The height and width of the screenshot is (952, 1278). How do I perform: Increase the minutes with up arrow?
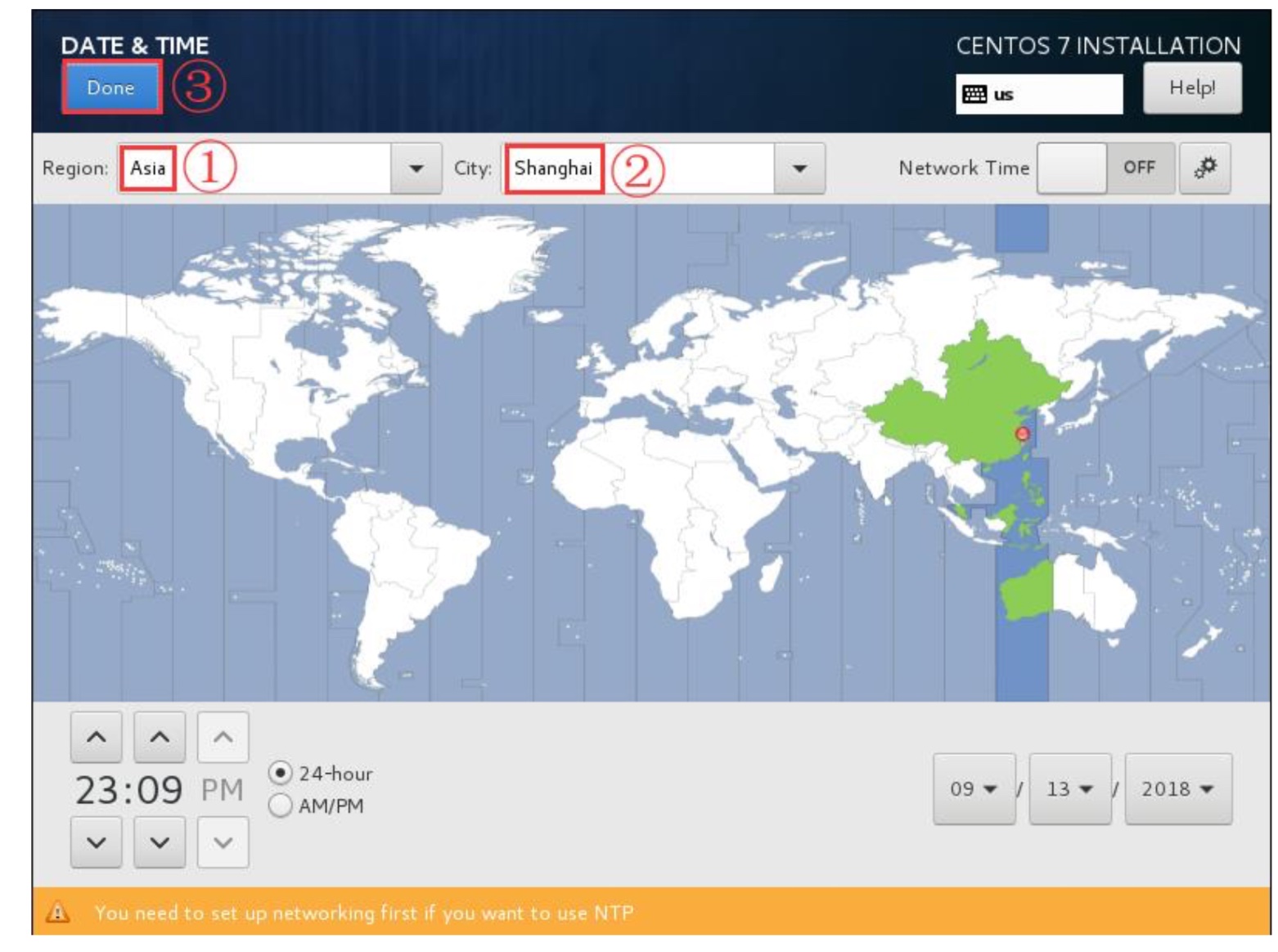(x=160, y=737)
